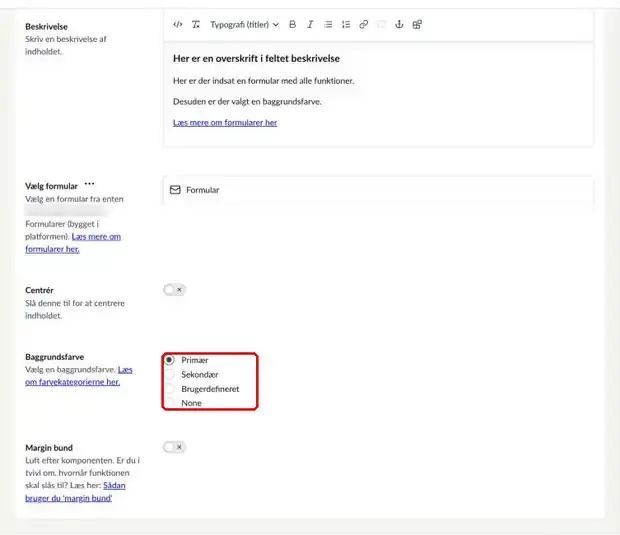Clear text formatting in editor toolbar

196,25
